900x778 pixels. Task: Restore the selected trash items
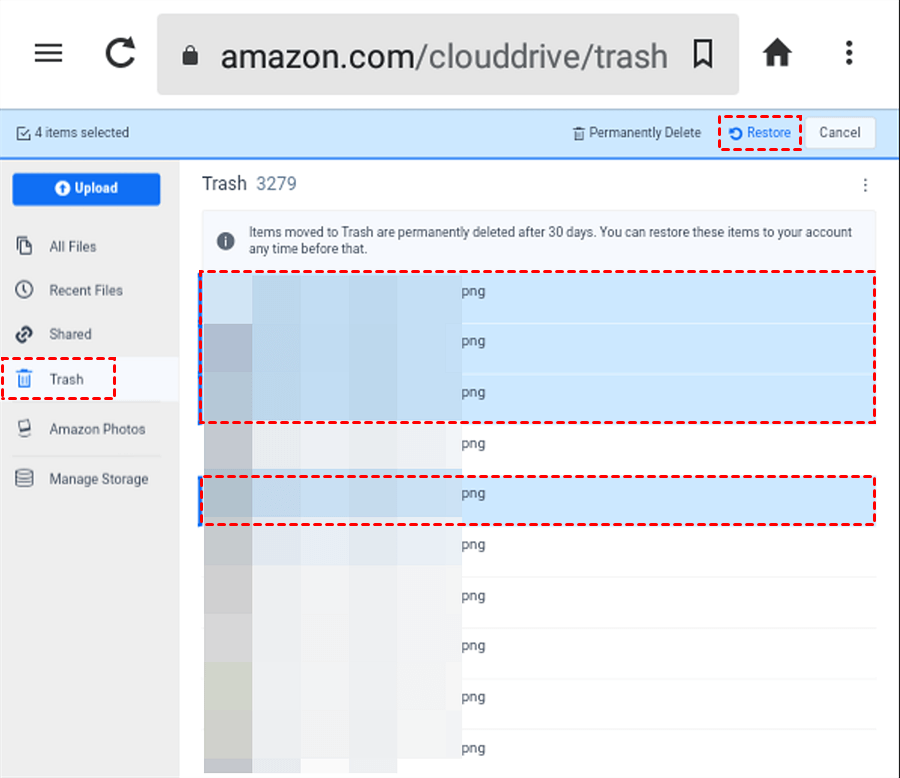pyautogui.click(x=760, y=133)
